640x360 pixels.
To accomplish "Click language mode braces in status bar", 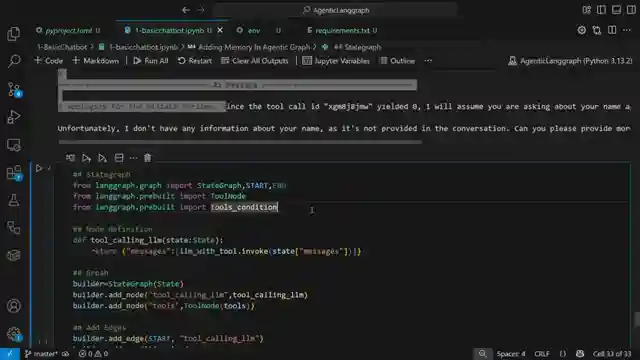I will 563,354.
